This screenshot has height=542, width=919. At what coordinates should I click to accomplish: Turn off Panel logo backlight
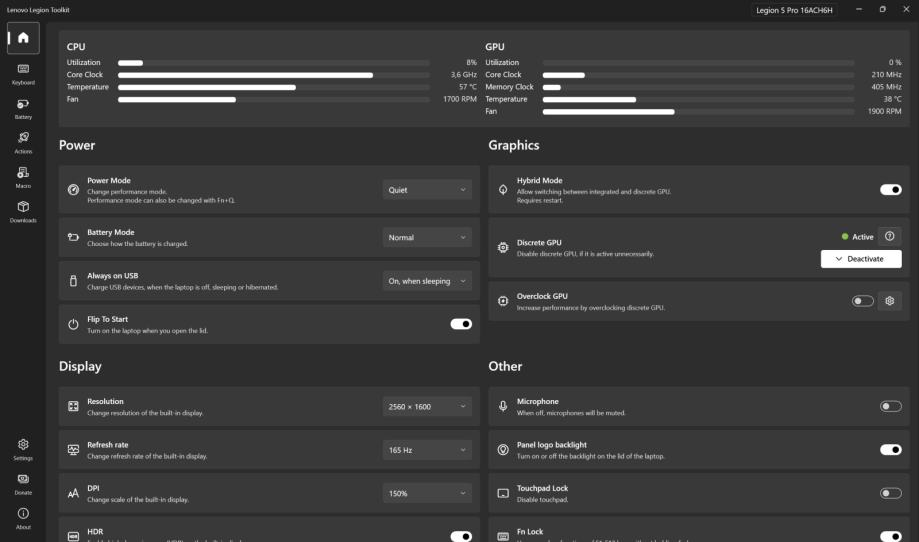click(x=891, y=449)
